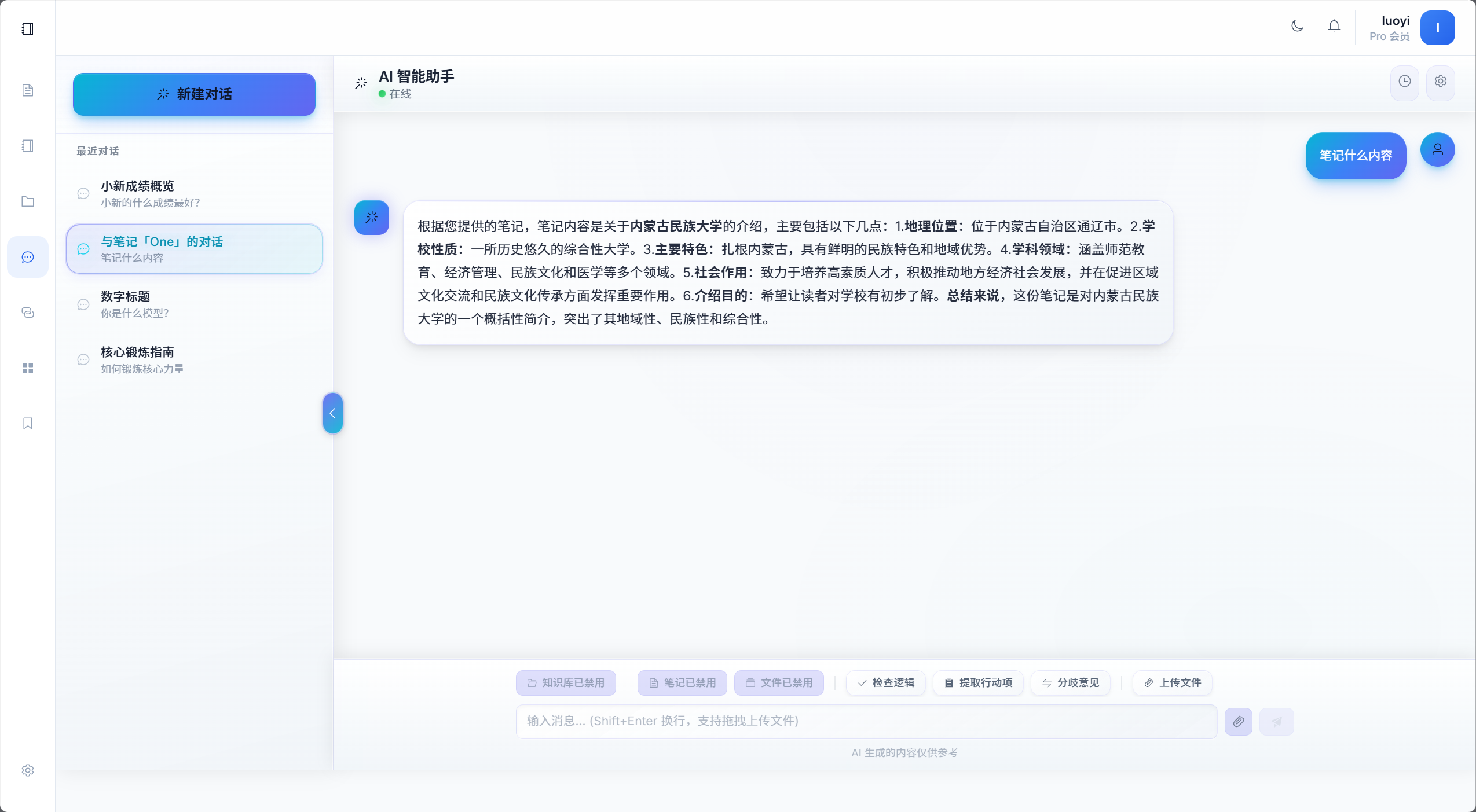Image resolution: width=1476 pixels, height=812 pixels.
Task: Open notifications bell
Action: 1334,26
